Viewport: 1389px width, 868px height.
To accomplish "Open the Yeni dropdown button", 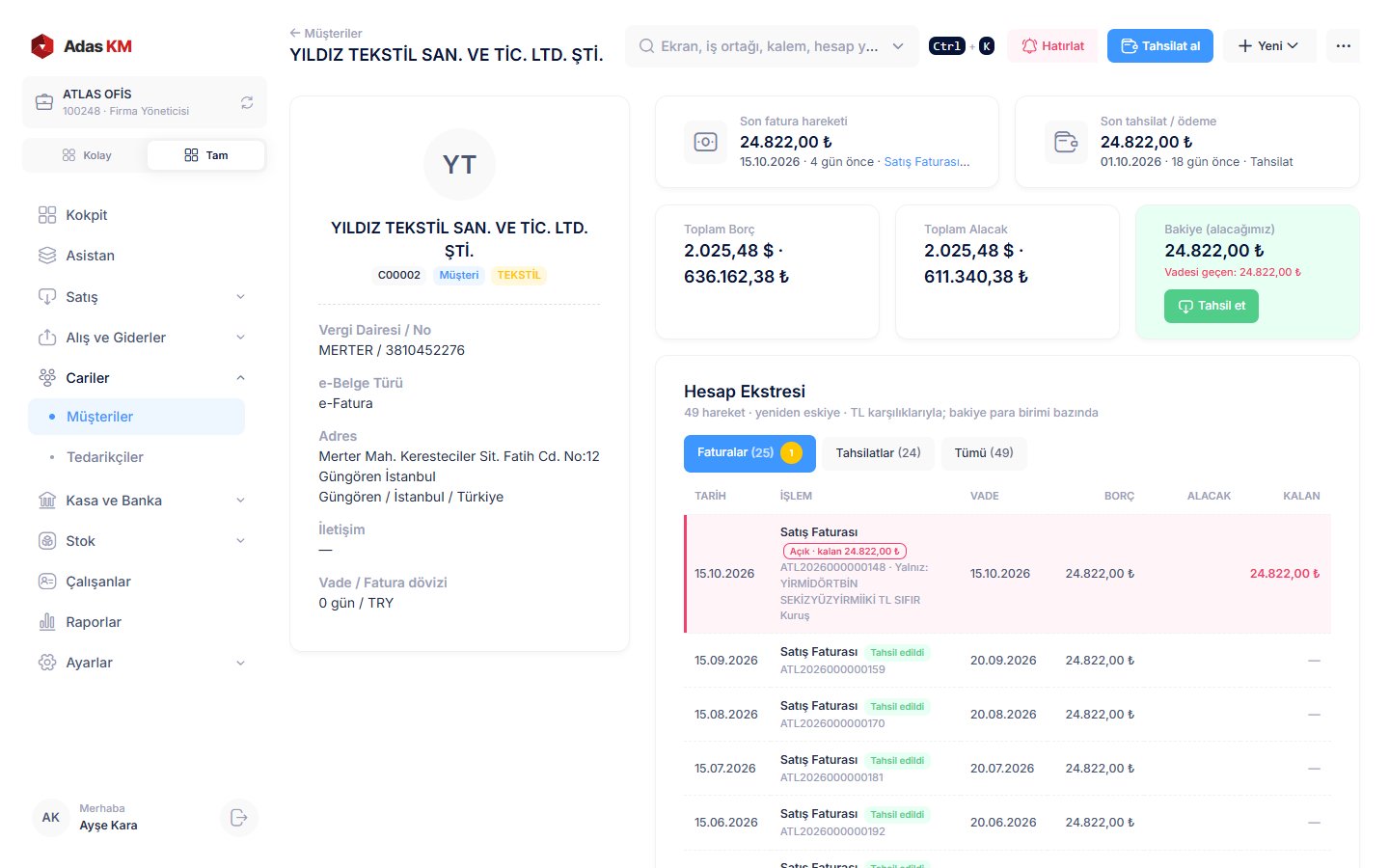I will [1269, 46].
